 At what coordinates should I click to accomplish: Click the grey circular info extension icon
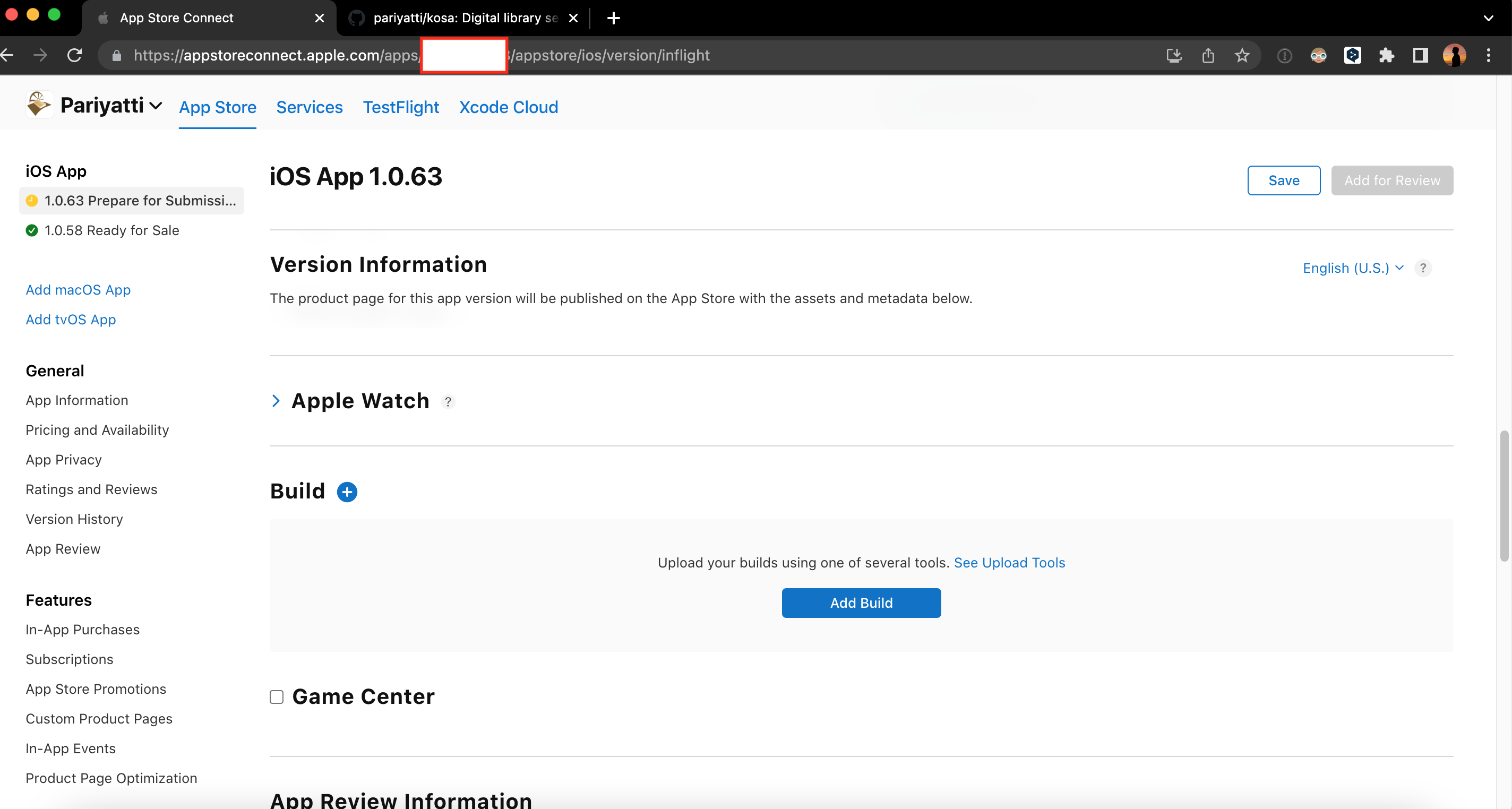(1284, 56)
